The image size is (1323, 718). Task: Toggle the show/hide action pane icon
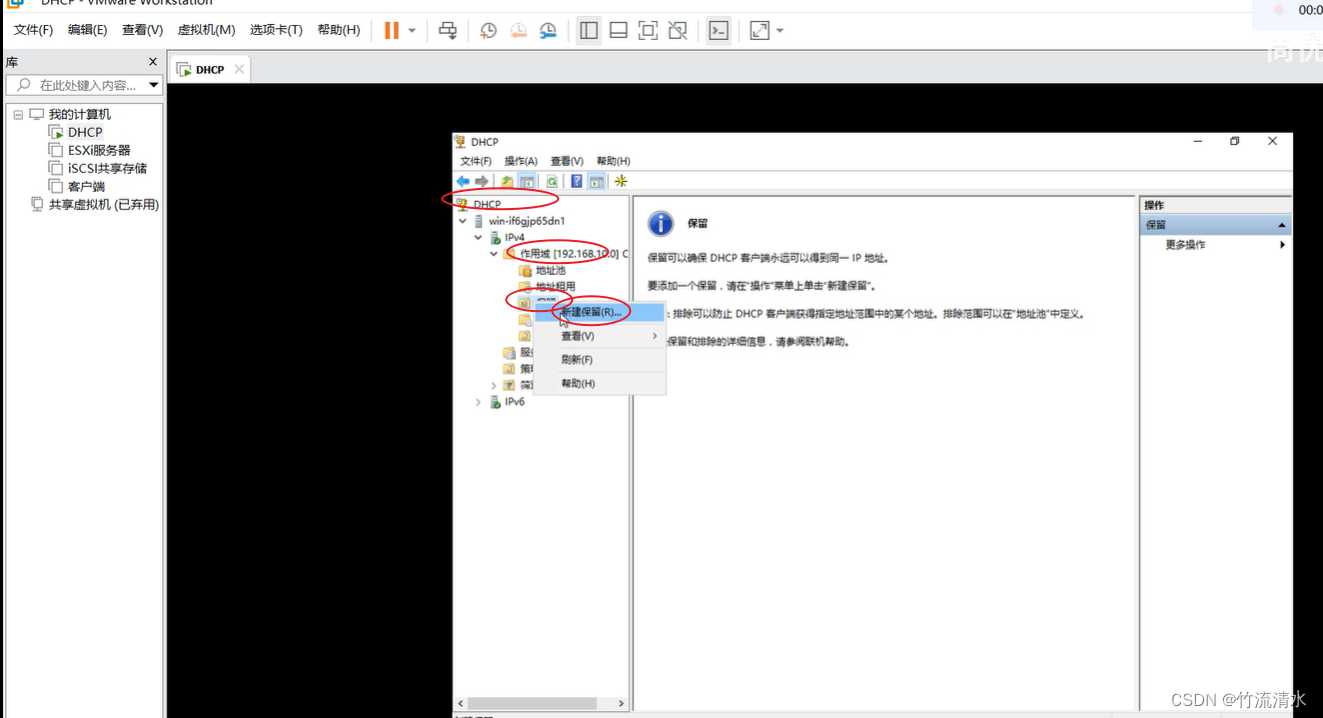pyautogui.click(x=596, y=181)
